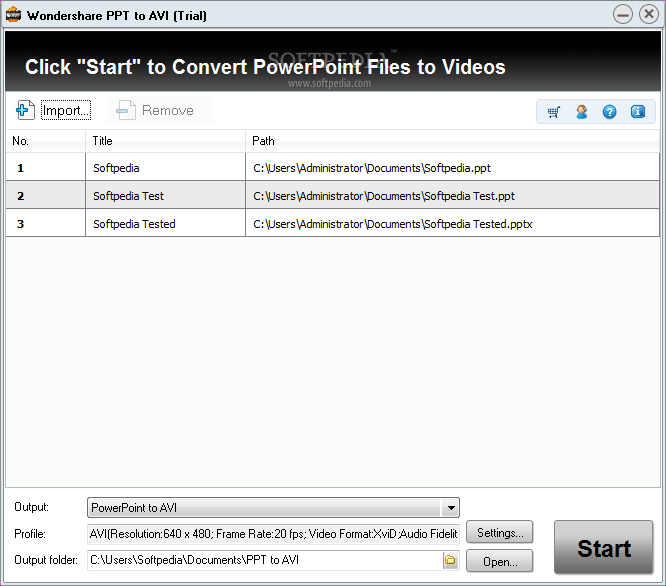Click the No. column header

45,141
